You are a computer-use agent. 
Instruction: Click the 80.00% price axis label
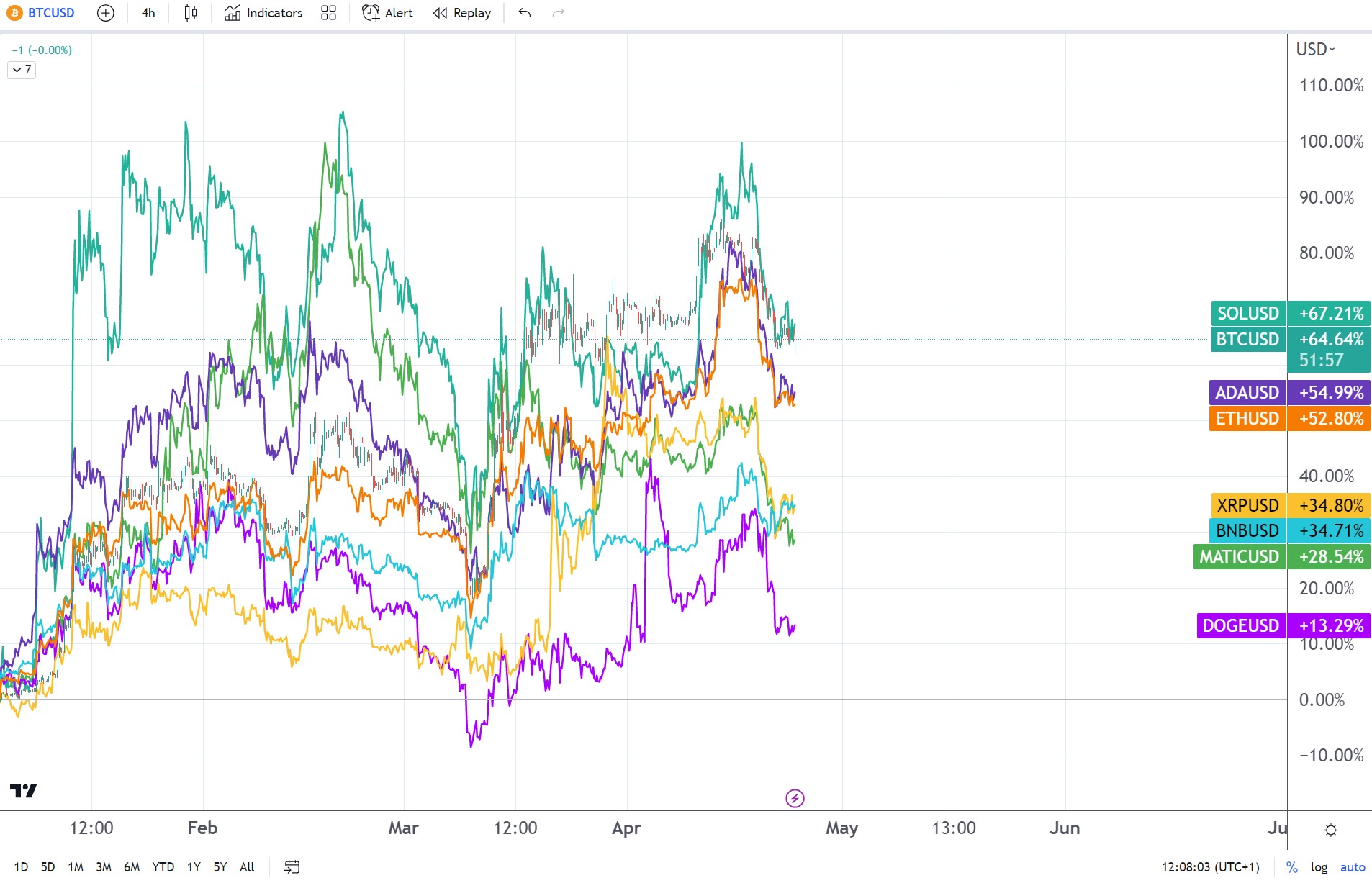(x=1327, y=253)
